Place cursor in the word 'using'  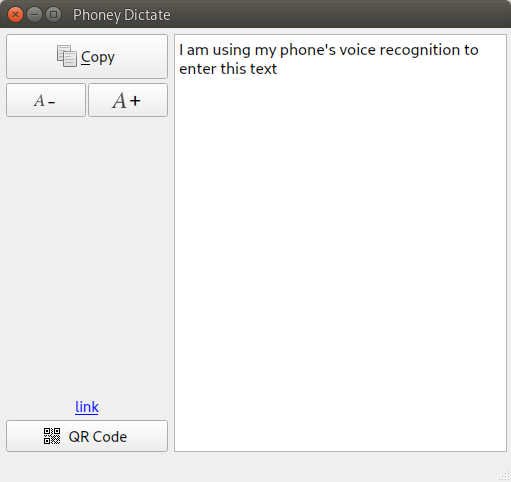pyautogui.click(x=231, y=50)
